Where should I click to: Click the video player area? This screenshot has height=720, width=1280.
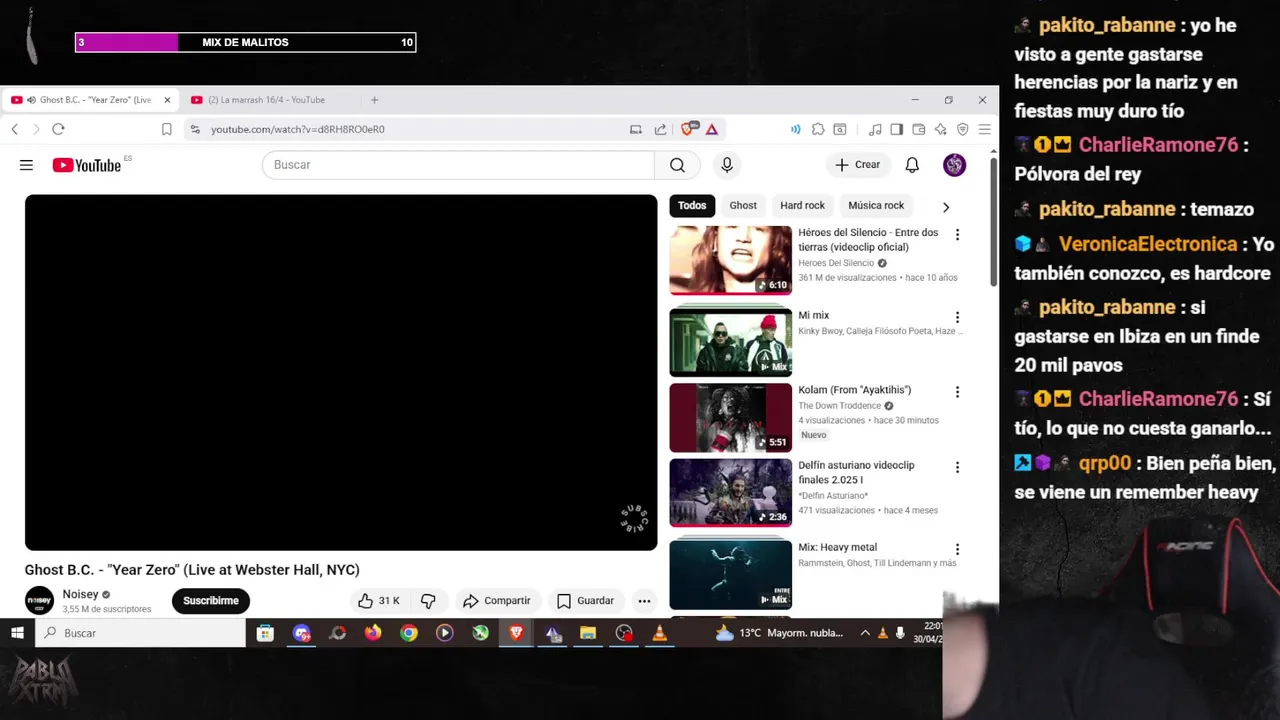tap(341, 372)
